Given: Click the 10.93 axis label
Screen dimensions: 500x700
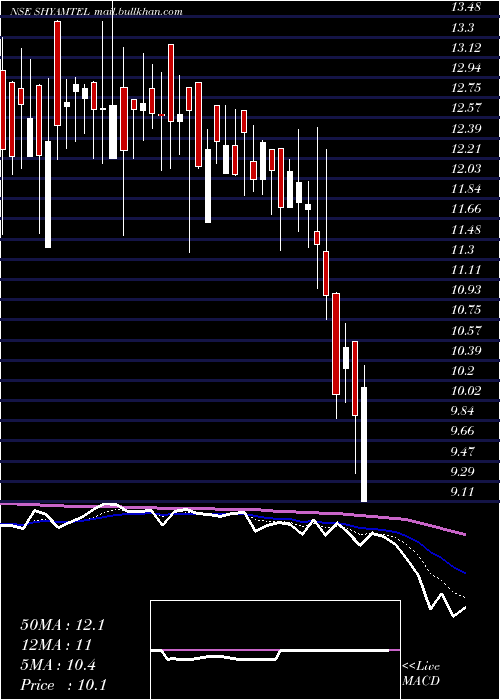Looking at the screenshot, I should tap(466, 290).
